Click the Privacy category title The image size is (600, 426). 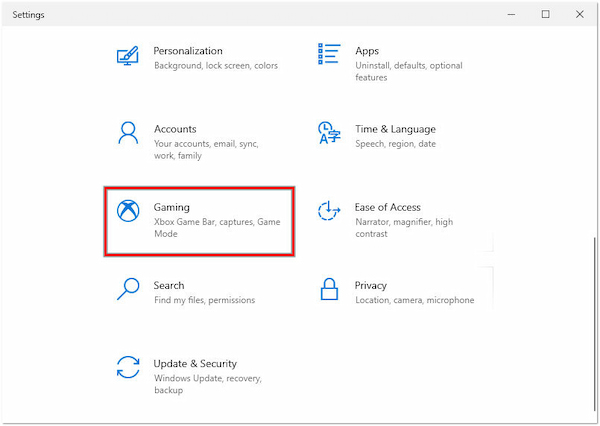tap(371, 285)
